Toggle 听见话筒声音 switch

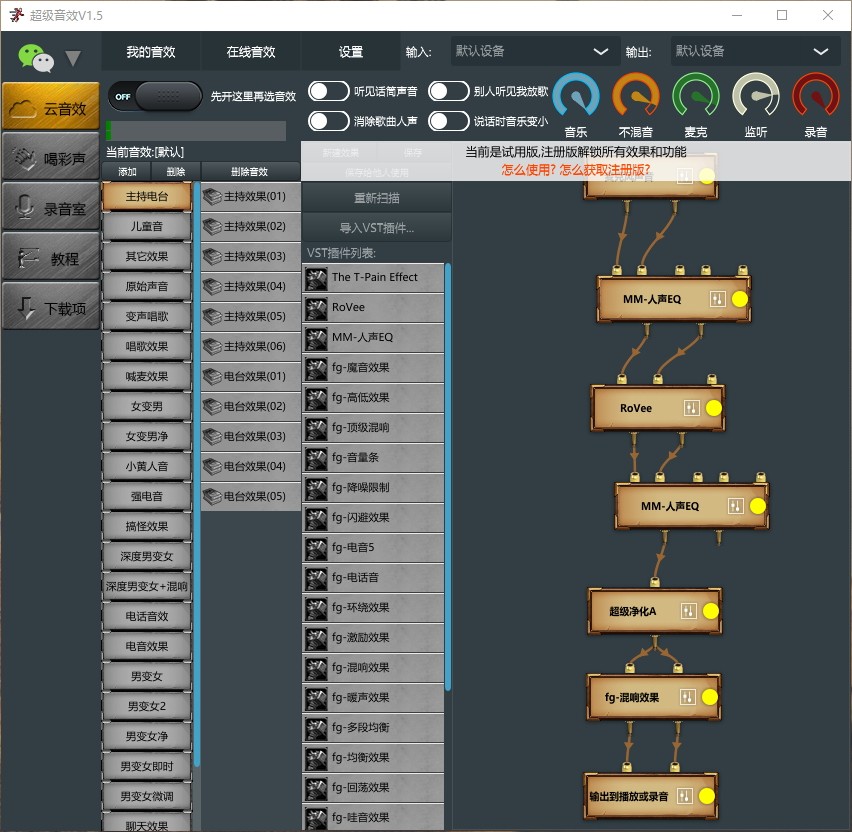point(328,91)
